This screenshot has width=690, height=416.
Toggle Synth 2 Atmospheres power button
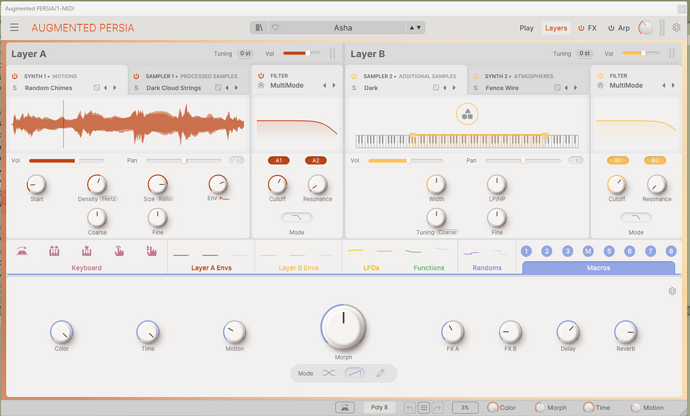(x=475, y=76)
